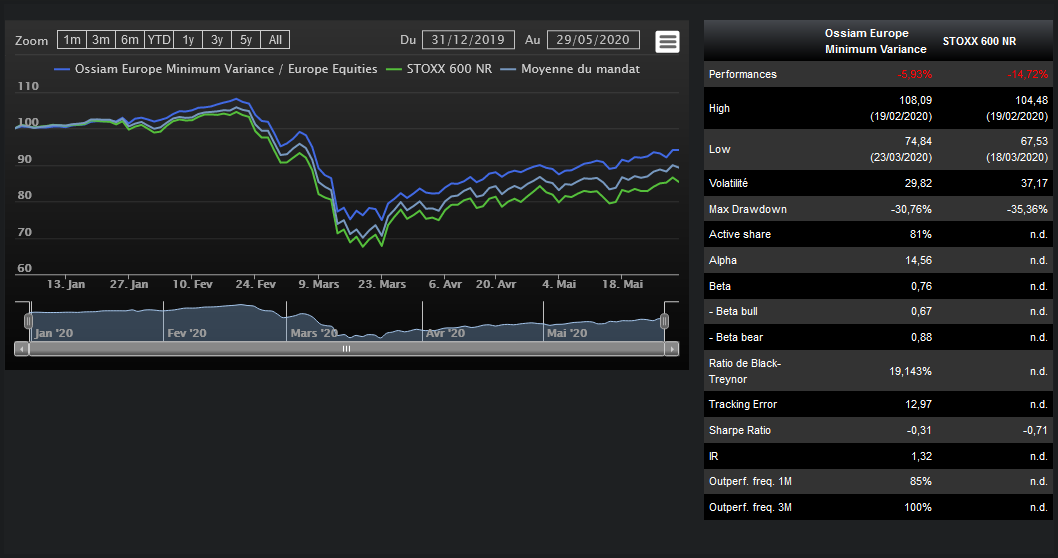Click the 81% active share value
This screenshot has width=1058, height=558.
coord(920,234)
